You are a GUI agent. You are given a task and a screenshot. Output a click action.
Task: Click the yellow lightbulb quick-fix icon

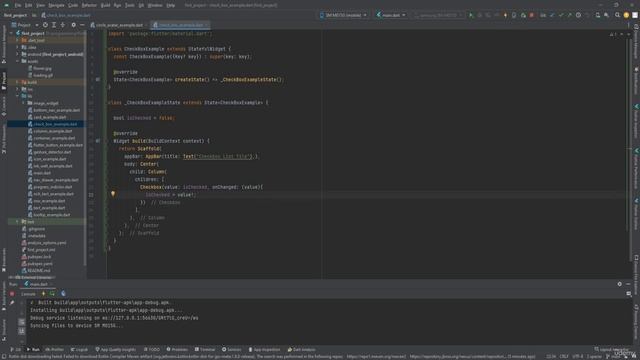pos(113,194)
